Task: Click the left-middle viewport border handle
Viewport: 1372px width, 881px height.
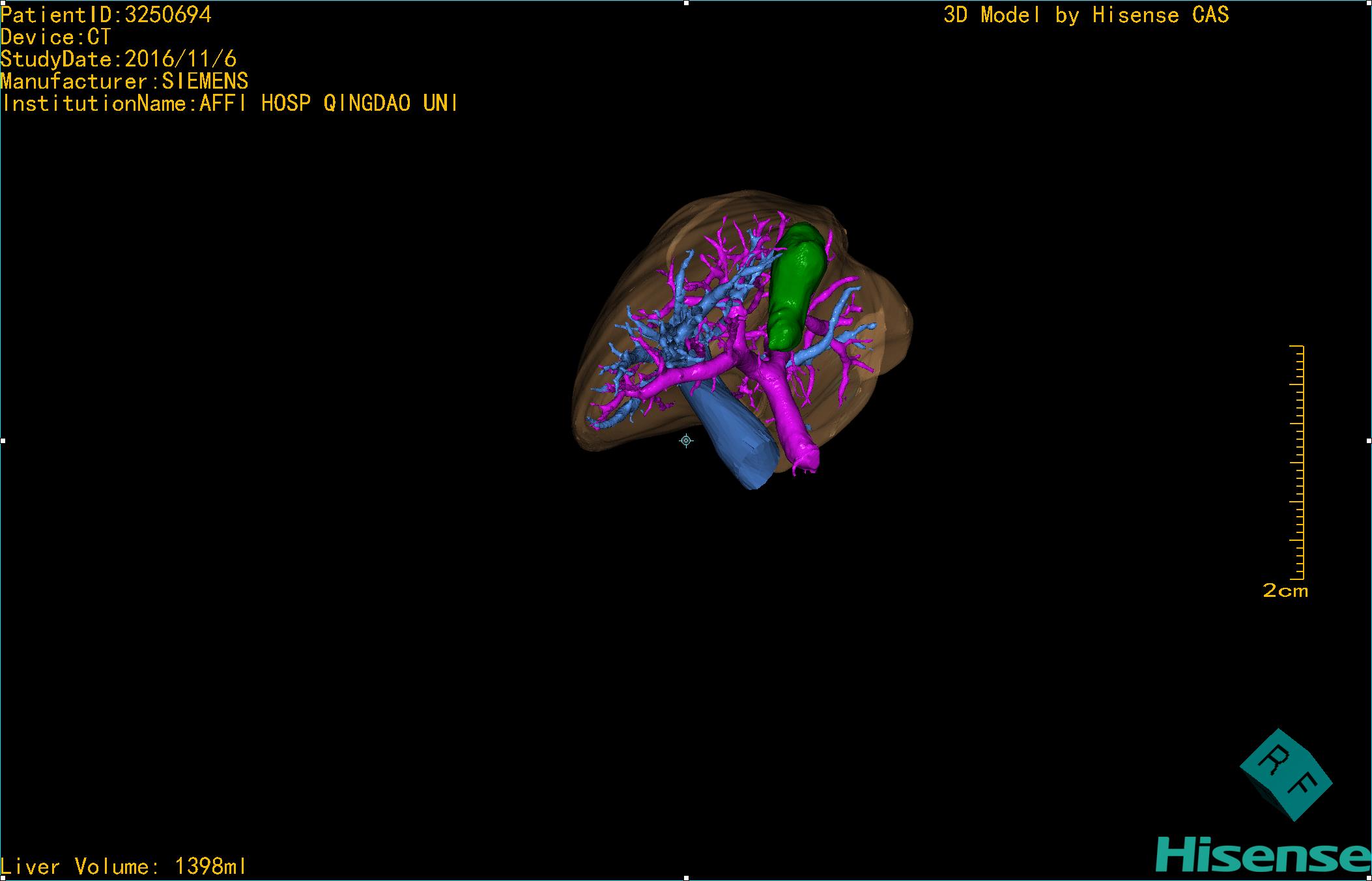Action: (3, 441)
